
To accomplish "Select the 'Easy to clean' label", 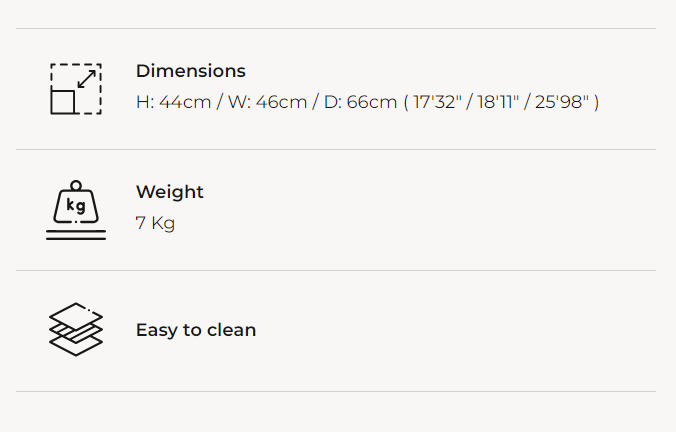I will pyautogui.click(x=196, y=330).
